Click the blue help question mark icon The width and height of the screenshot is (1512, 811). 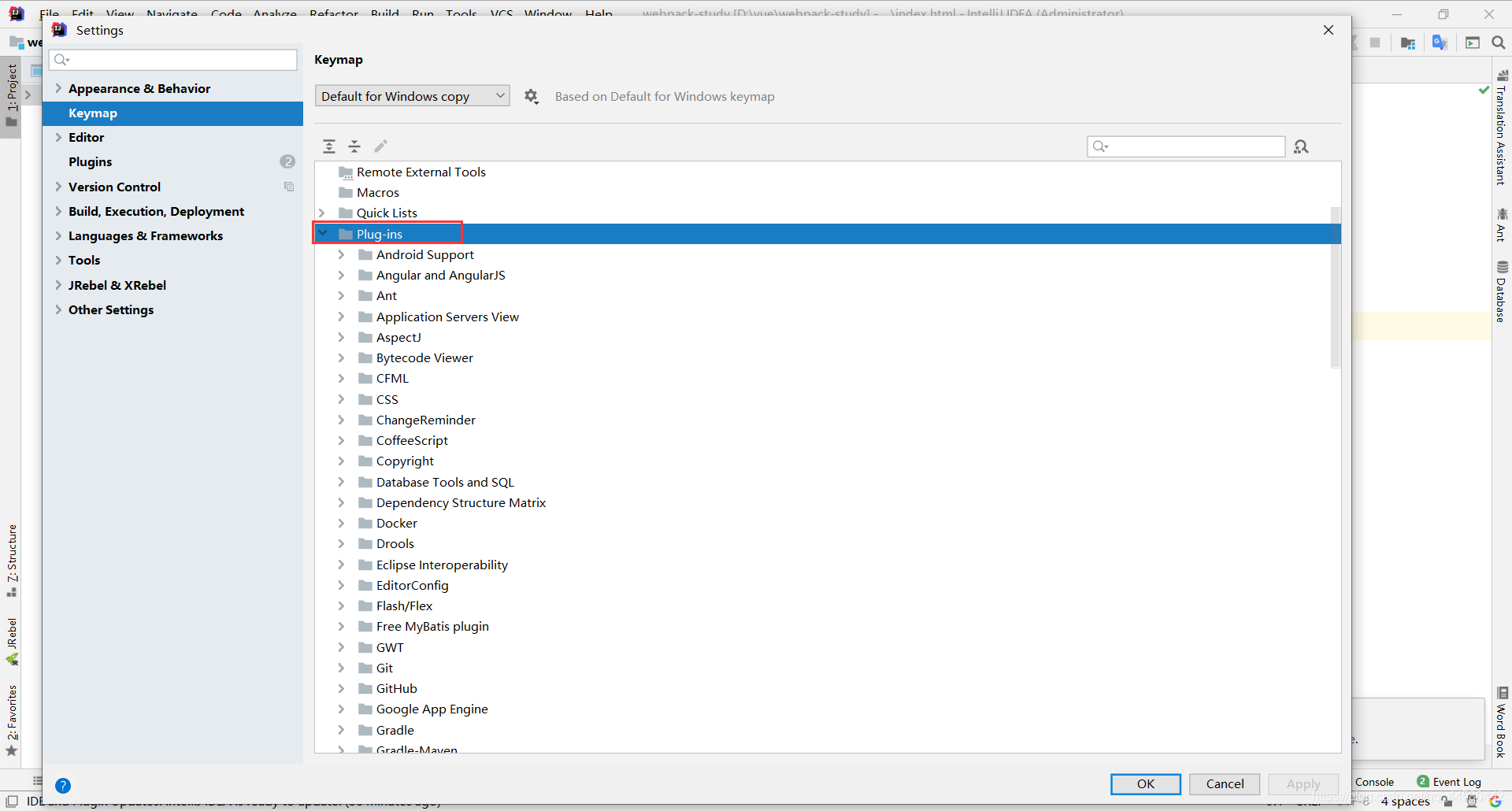(x=63, y=785)
